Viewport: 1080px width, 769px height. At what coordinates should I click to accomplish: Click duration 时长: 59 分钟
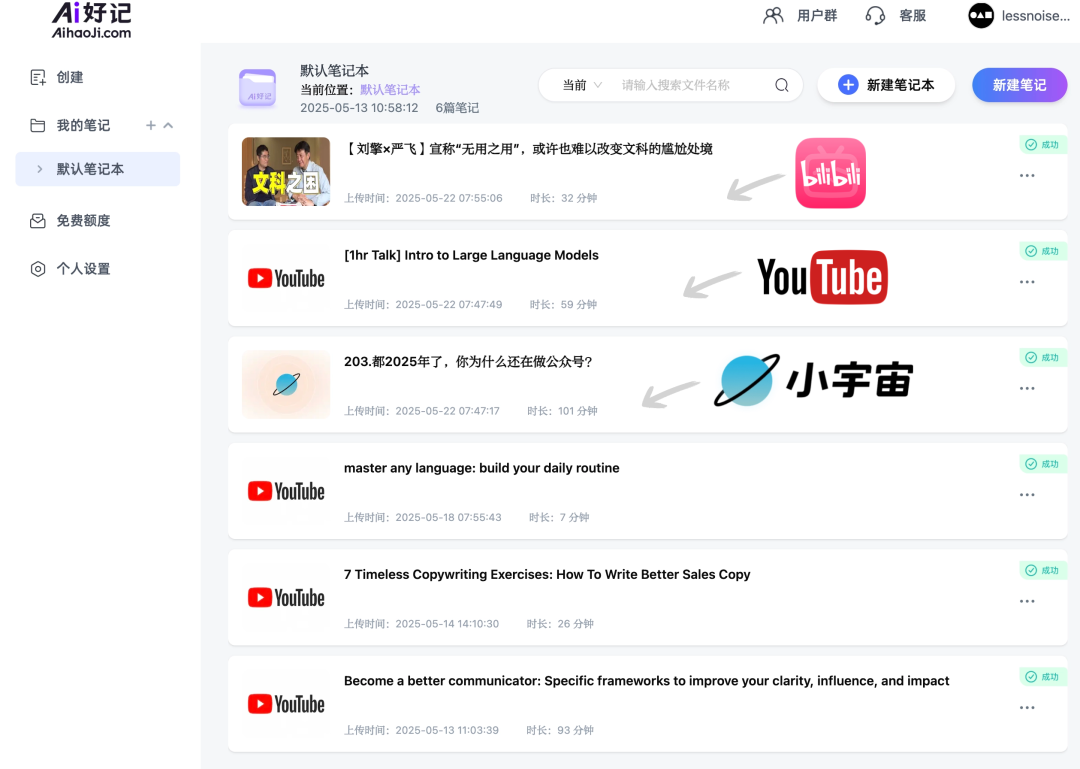pyautogui.click(x=563, y=305)
